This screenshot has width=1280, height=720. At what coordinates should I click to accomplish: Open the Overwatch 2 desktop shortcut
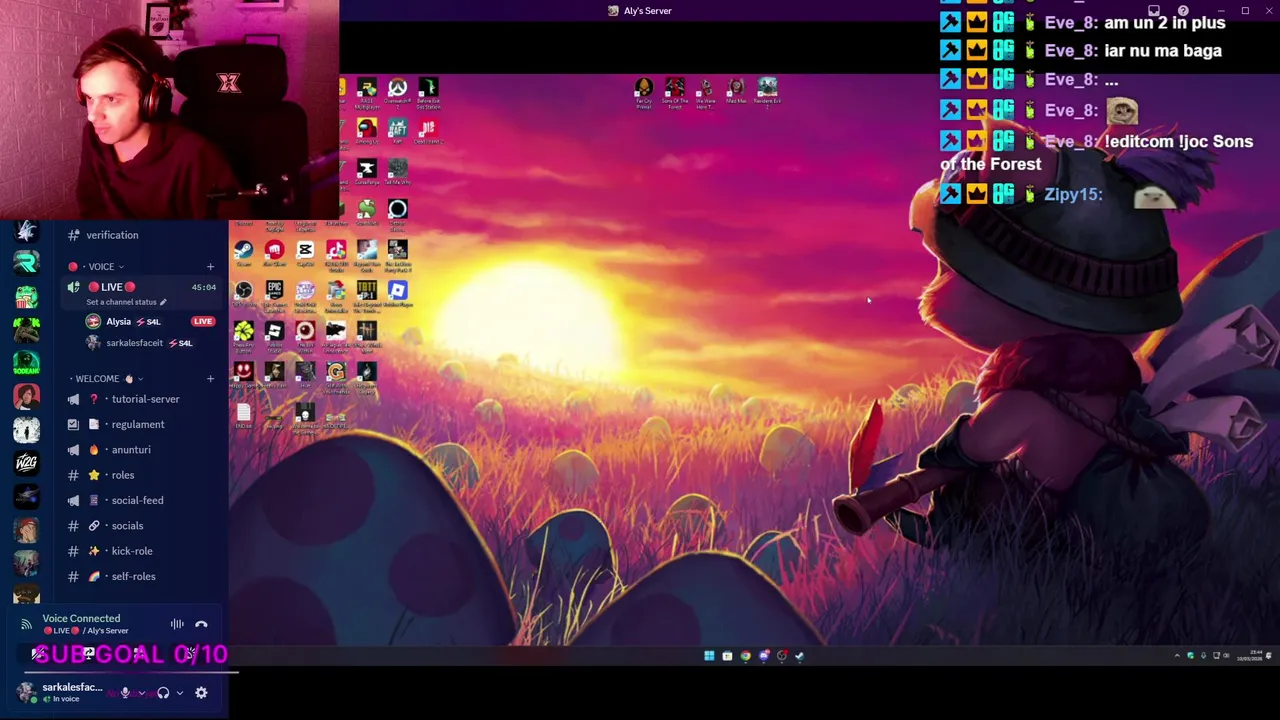click(x=398, y=87)
